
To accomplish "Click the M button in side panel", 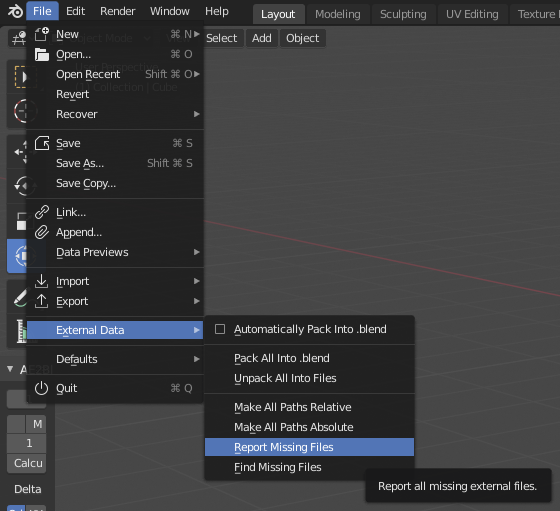I will 36,424.
